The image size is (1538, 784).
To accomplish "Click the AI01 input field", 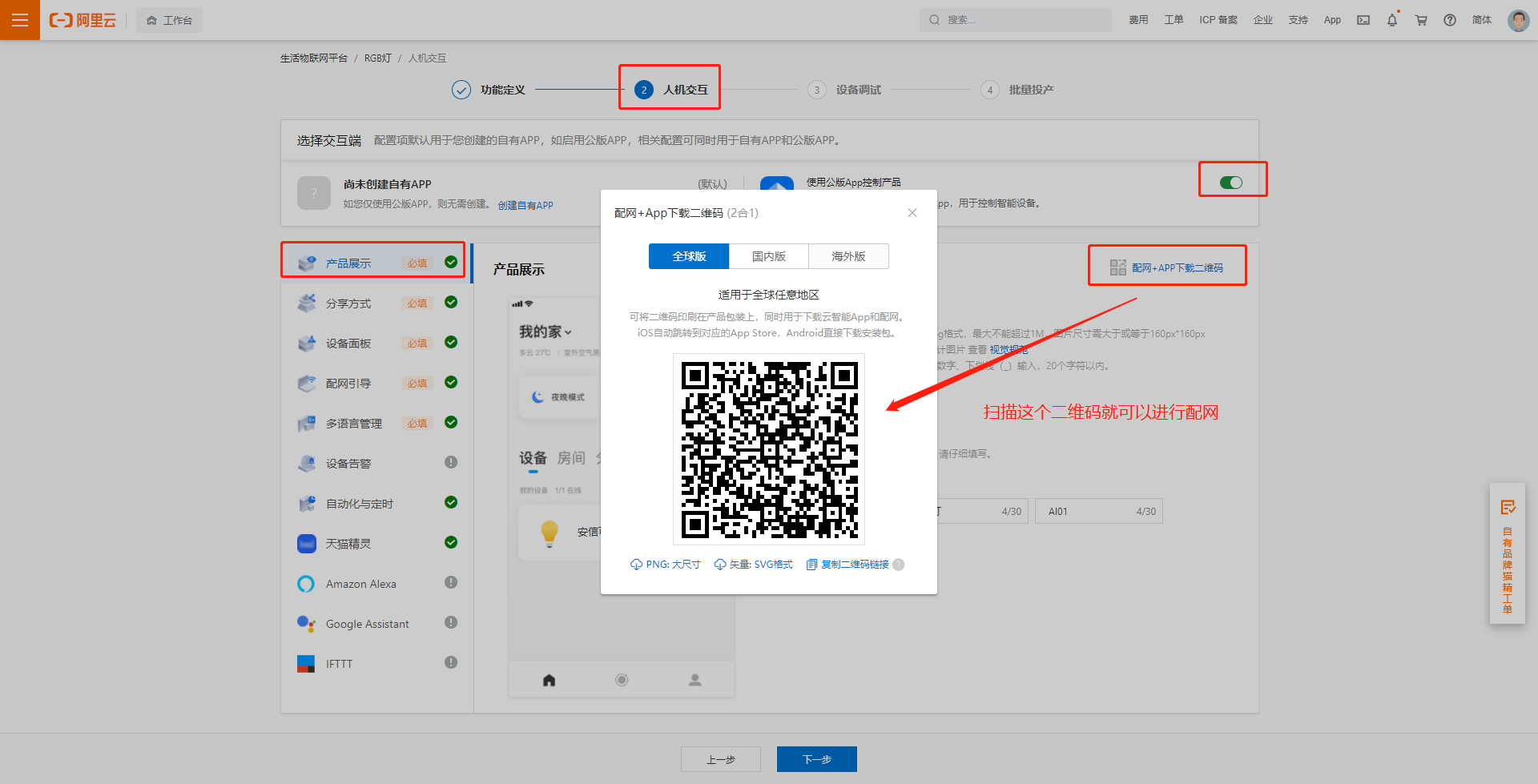I will click(x=1099, y=511).
